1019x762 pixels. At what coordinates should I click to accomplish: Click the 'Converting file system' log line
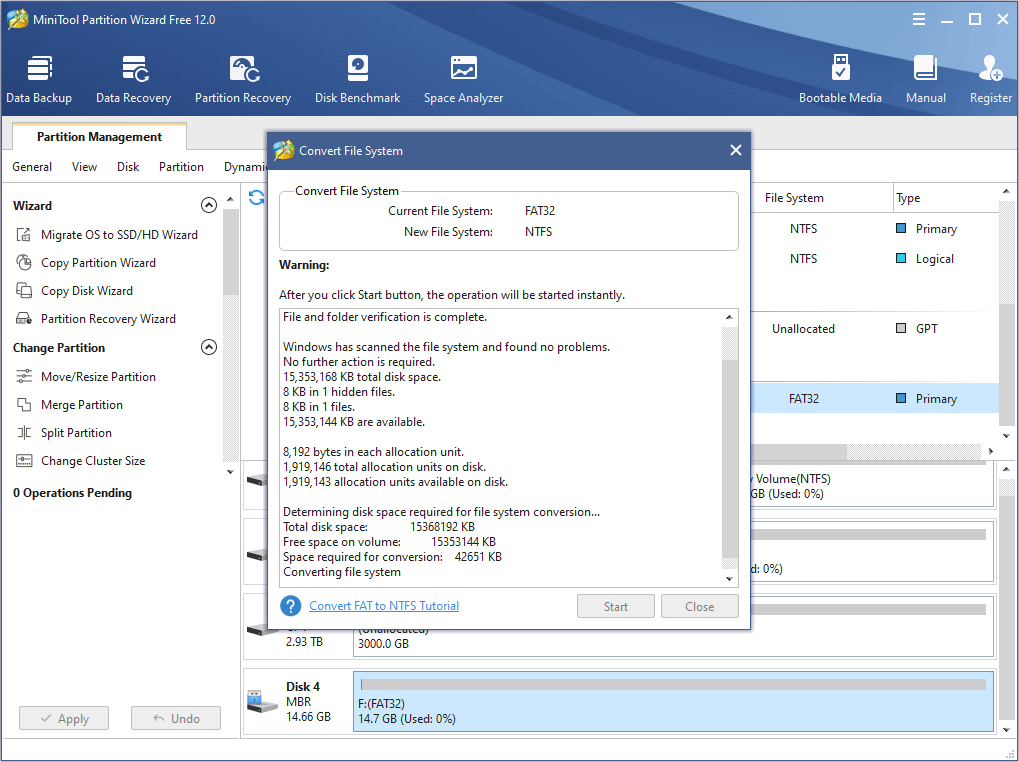coord(342,572)
